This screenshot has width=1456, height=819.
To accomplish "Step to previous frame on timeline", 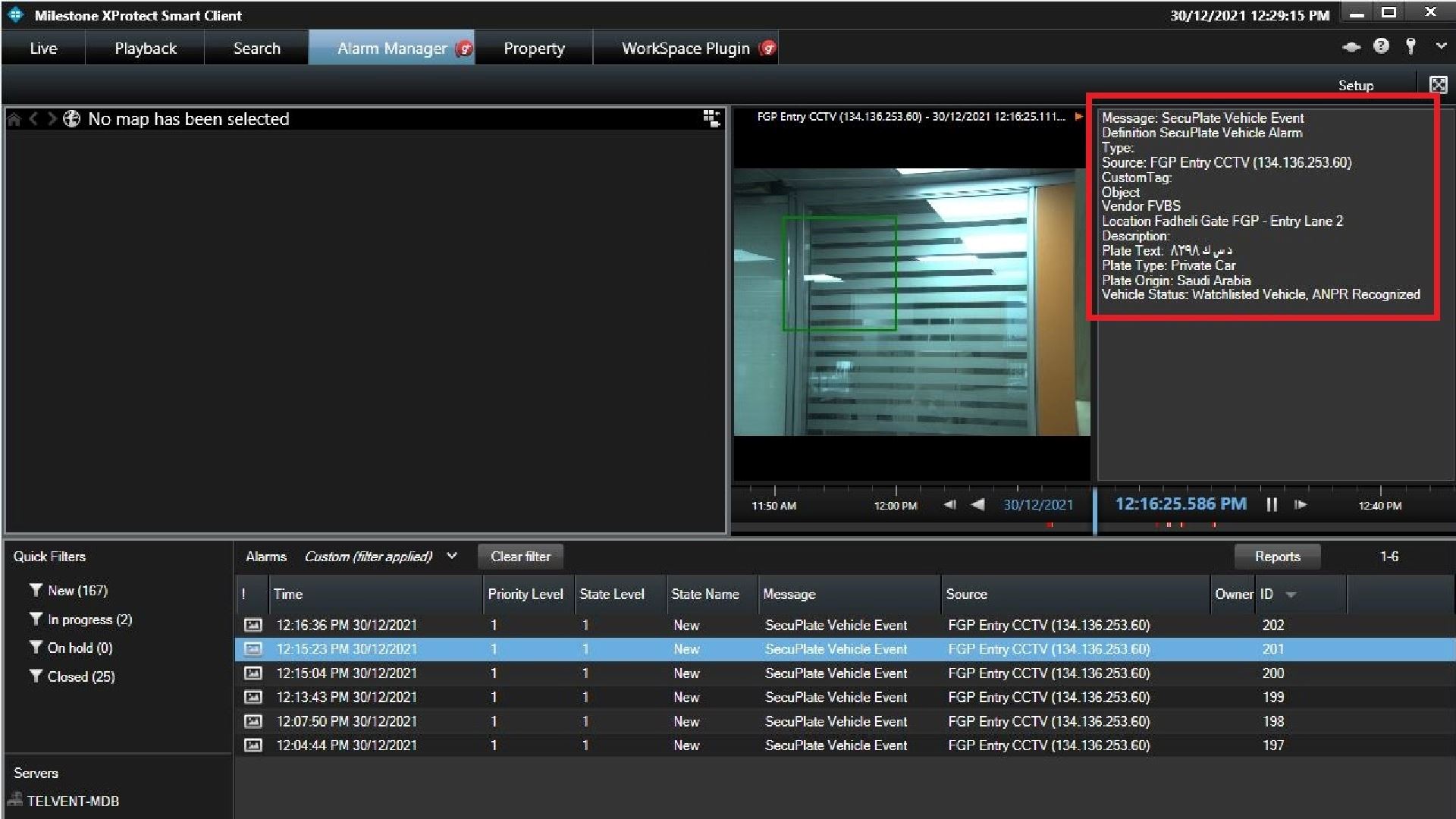I will click(x=949, y=504).
